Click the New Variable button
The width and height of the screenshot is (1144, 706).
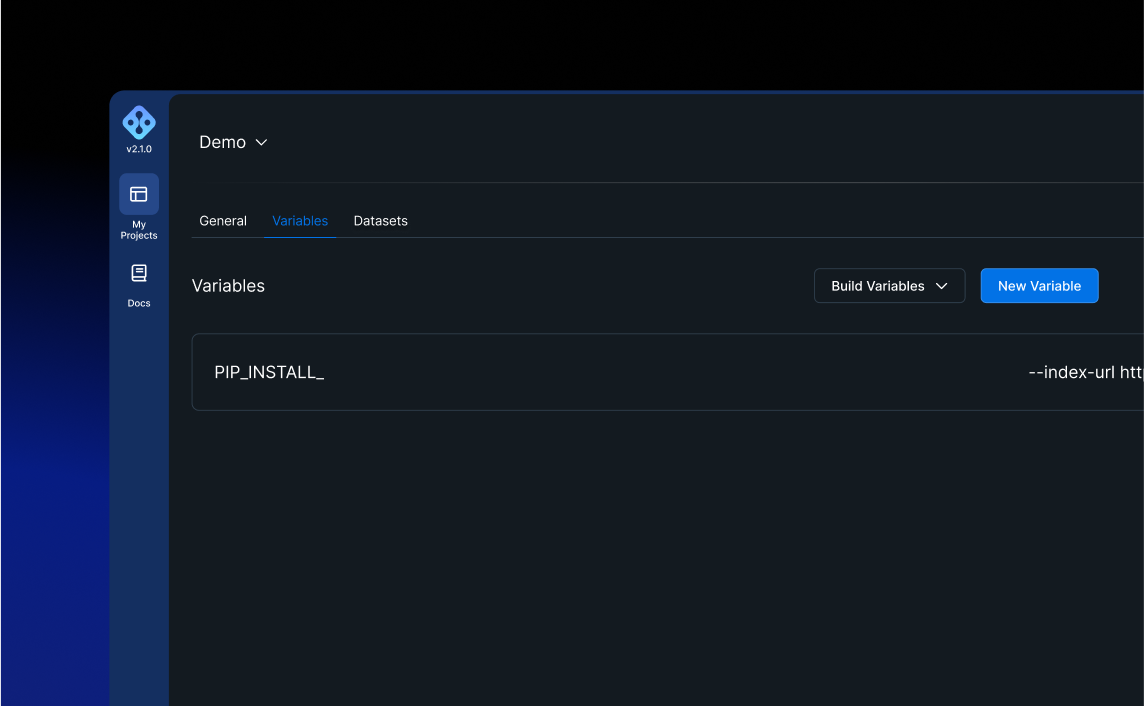coord(1039,286)
